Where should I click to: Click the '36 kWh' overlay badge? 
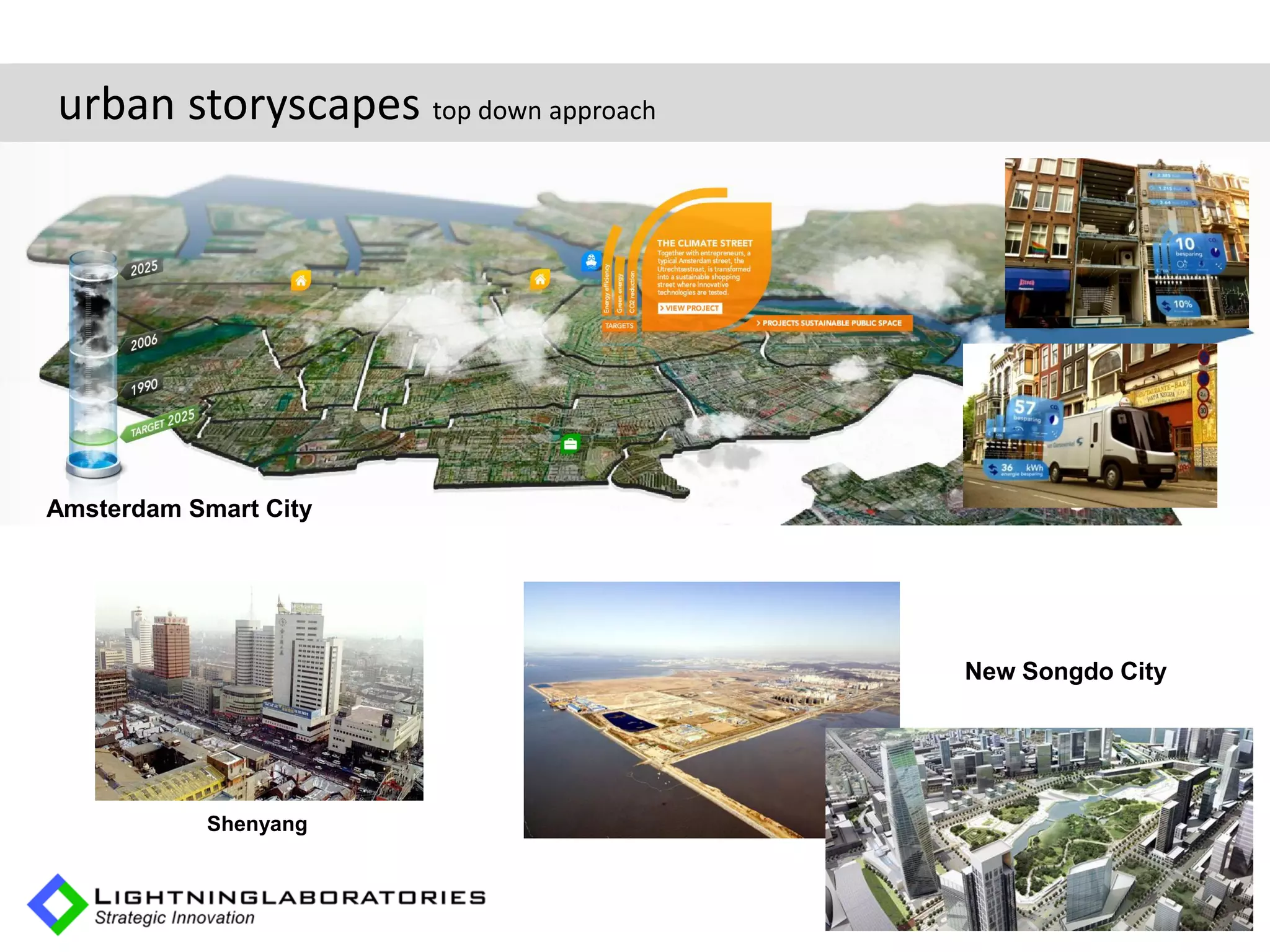[x=1017, y=469]
